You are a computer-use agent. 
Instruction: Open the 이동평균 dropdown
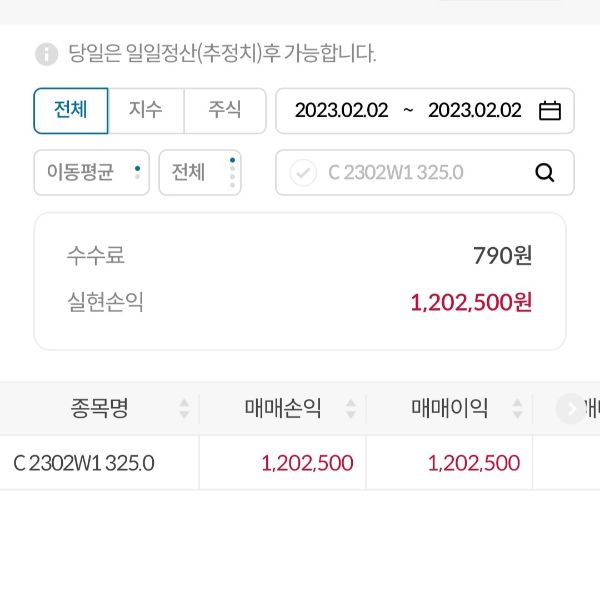[x=91, y=172]
